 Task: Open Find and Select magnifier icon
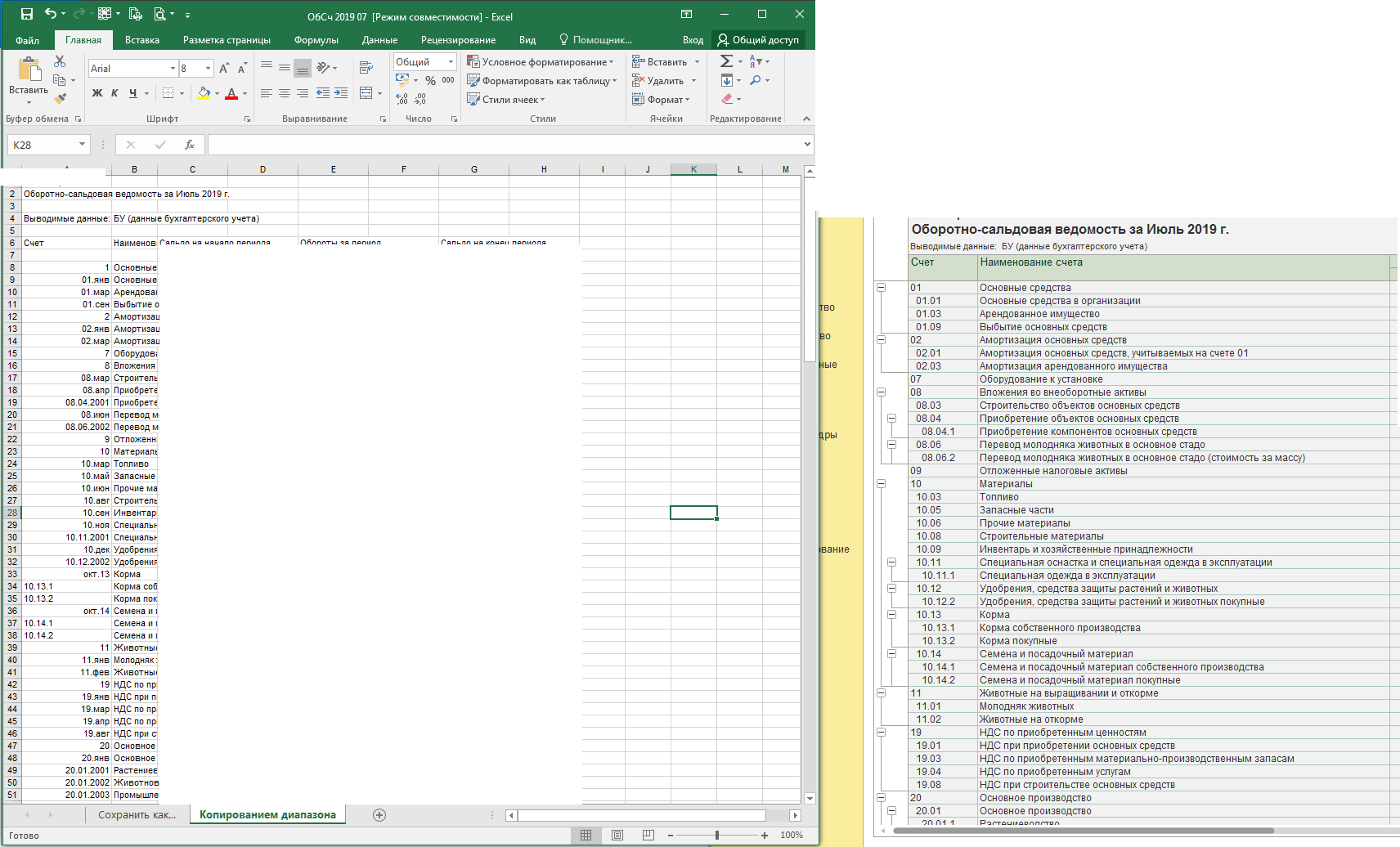[x=756, y=80]
